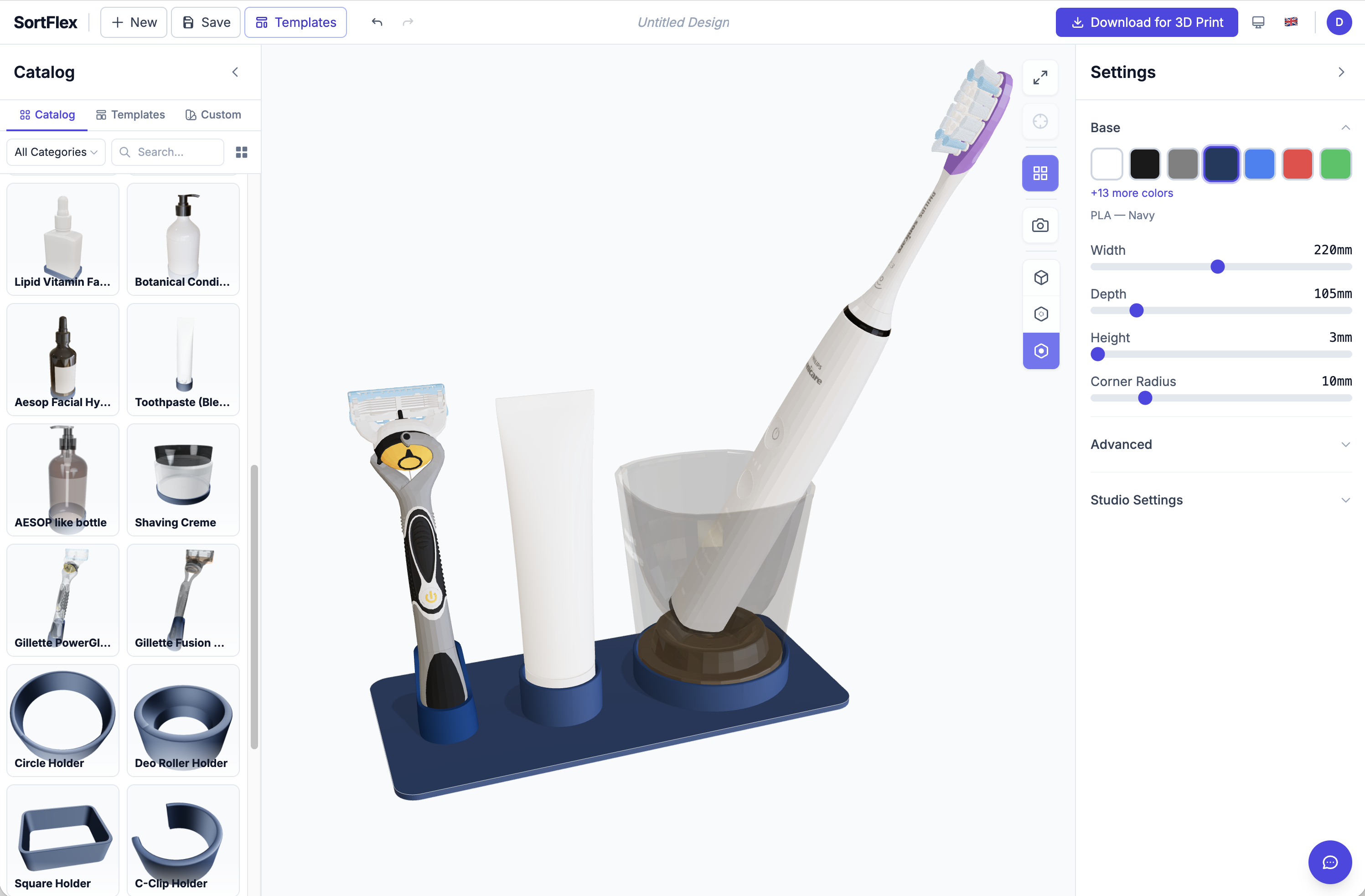
Task: Select the red PLA color swatch
Action: [x=1298, y=164]
